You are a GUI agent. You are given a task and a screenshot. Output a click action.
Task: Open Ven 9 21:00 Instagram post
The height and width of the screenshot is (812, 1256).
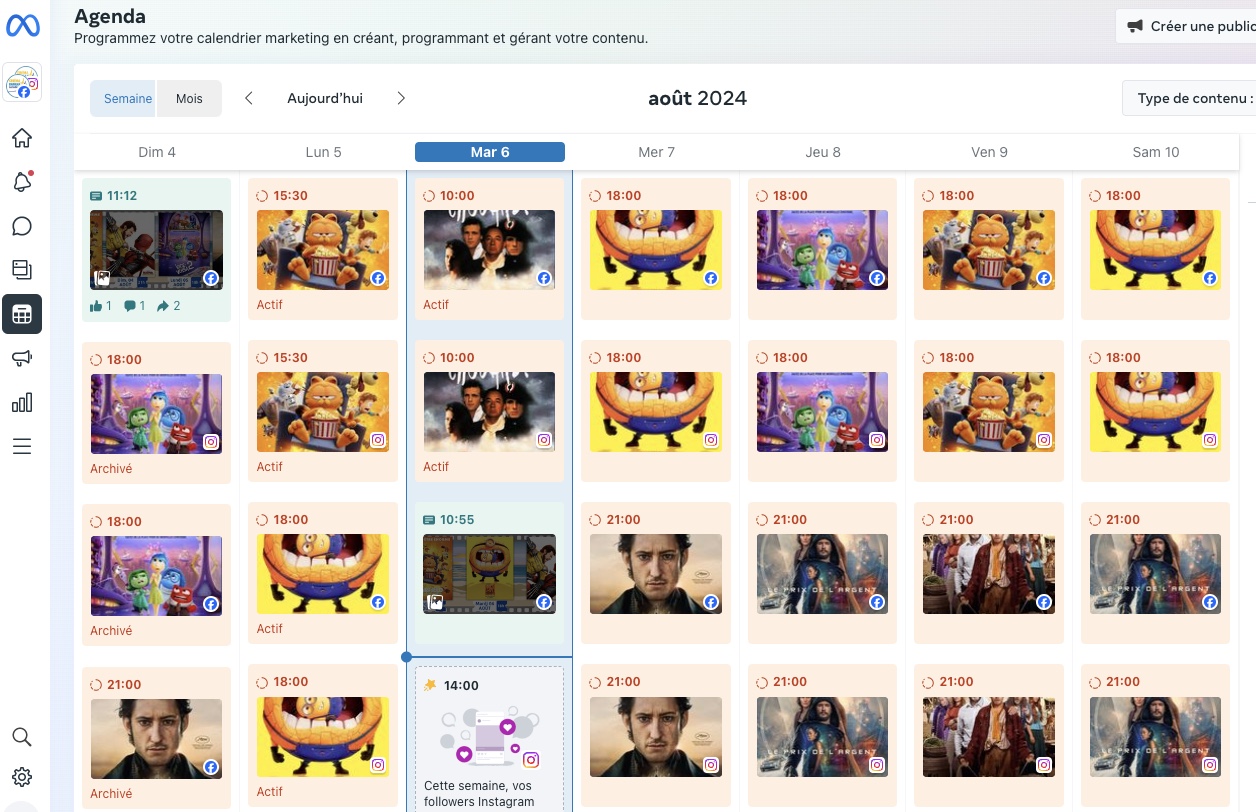(989, 736)
